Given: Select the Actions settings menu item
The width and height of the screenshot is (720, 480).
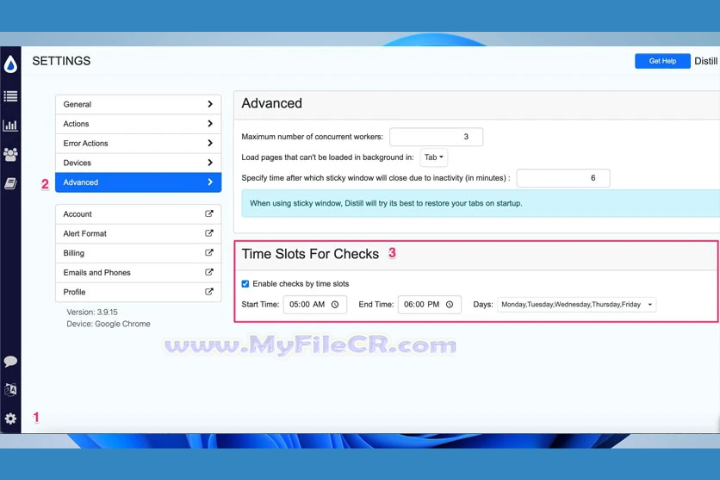Looking at the screenshot, I should 138,124.
